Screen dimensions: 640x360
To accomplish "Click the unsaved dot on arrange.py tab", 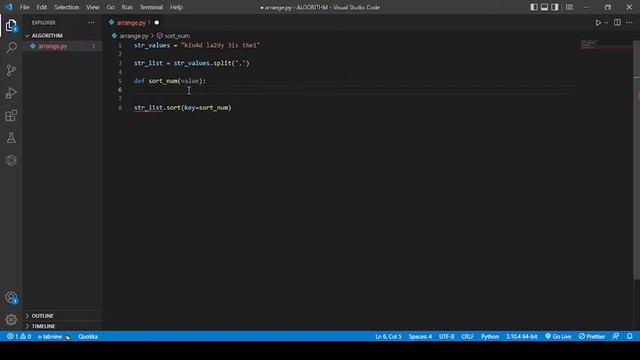I will click(x=157, y=23).
